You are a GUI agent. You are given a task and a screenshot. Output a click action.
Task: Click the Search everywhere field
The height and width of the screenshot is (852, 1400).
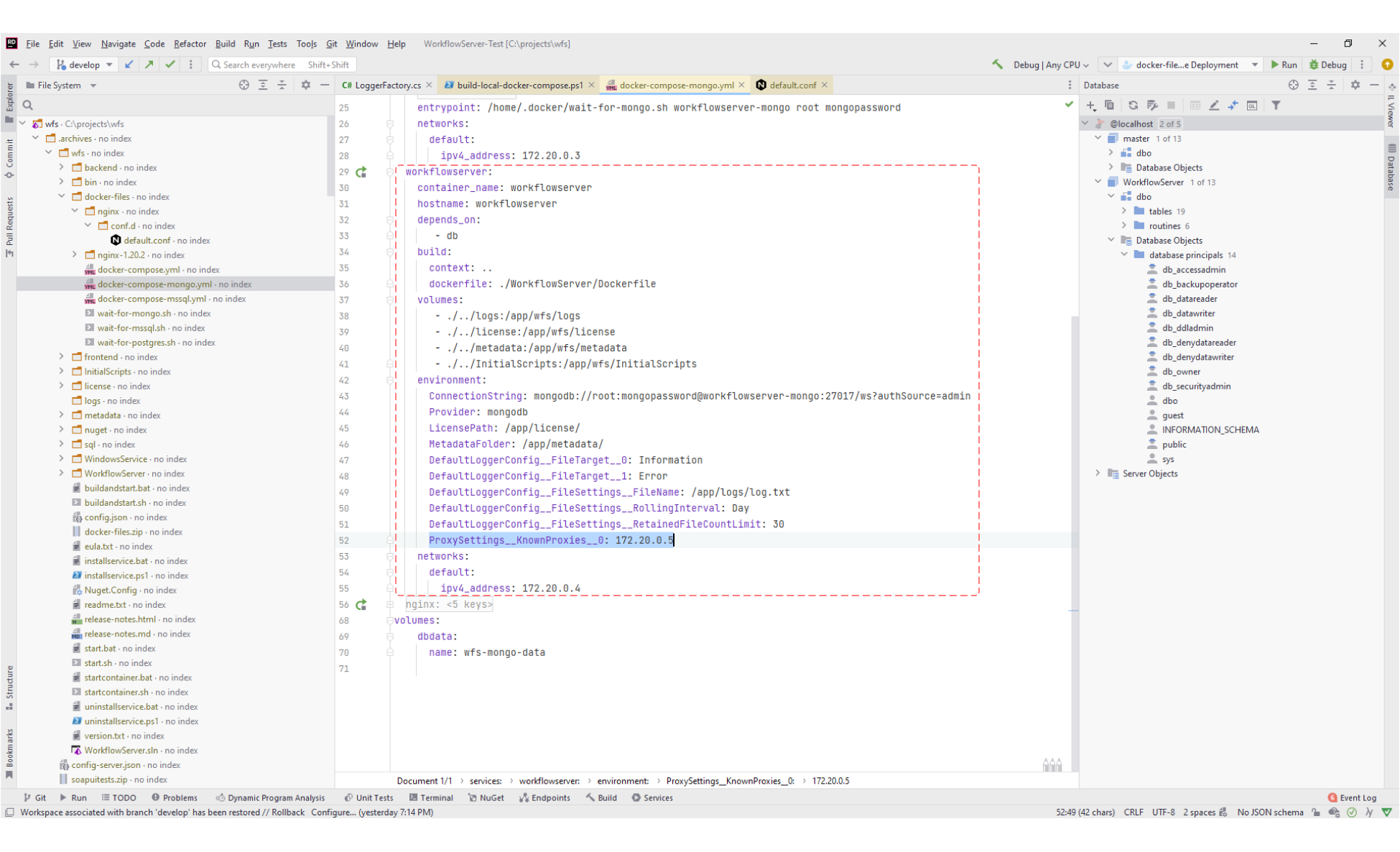pyautogui.click(x=282, y=65)
